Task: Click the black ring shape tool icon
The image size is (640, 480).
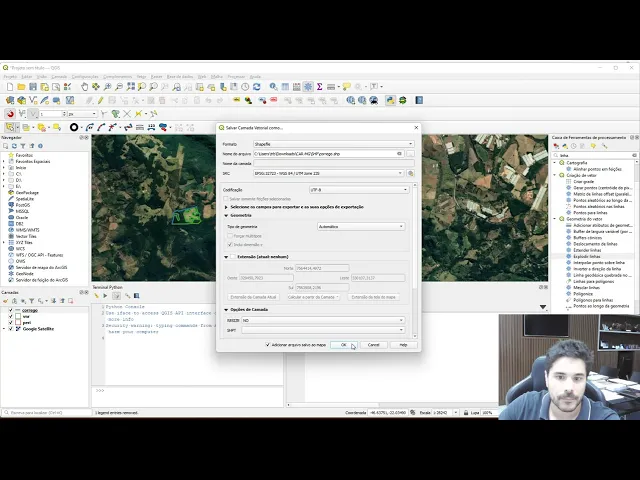Action: tap(74, 127)
